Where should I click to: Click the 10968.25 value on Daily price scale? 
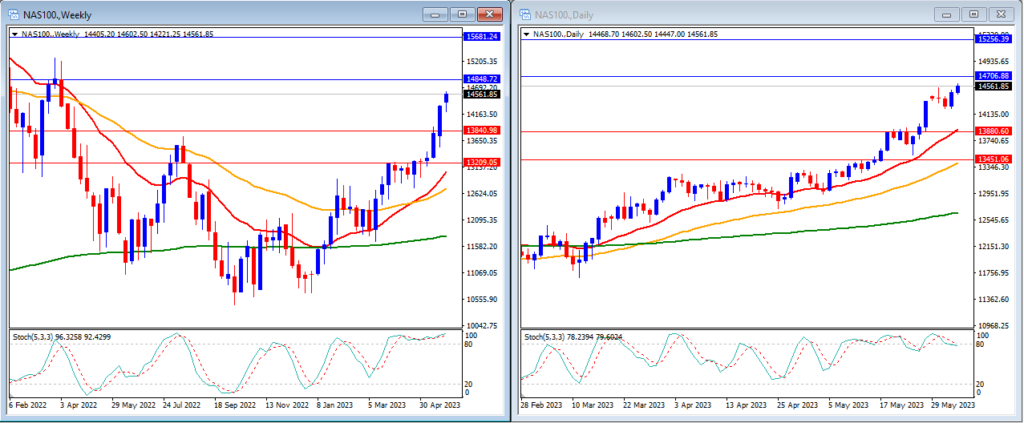(993, 325)
